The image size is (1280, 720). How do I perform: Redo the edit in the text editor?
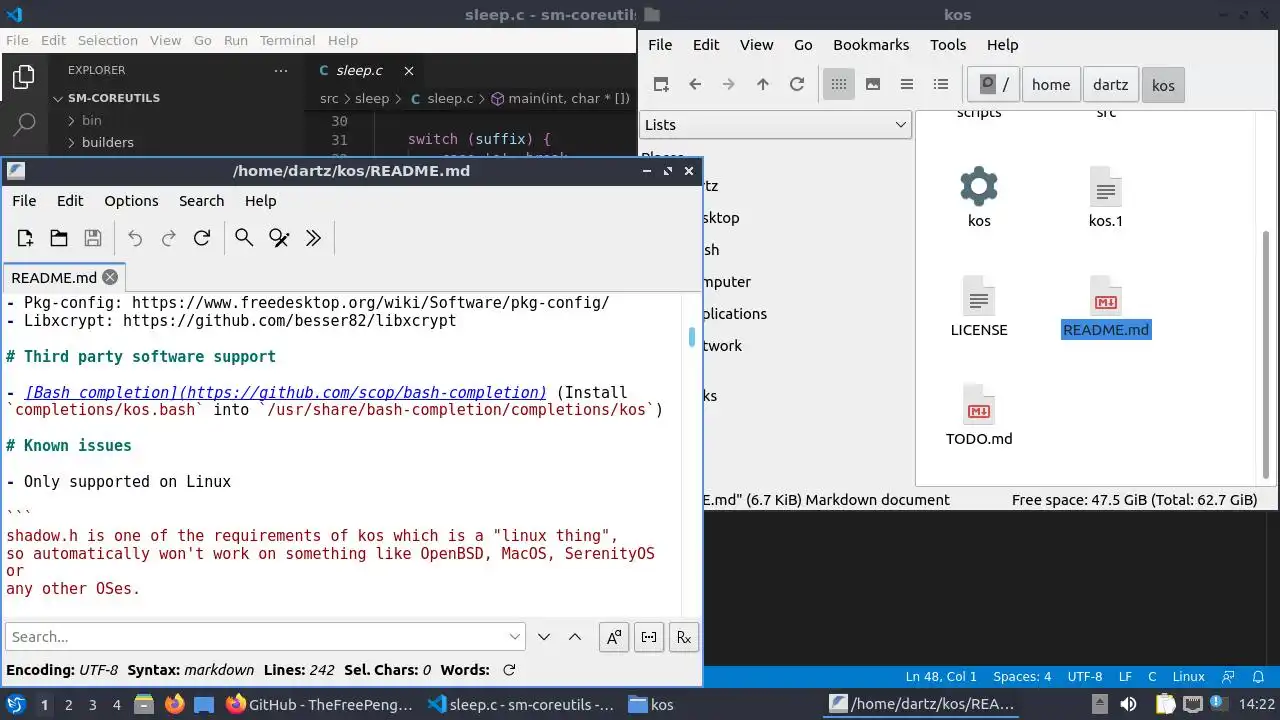[x=169, y=238]
